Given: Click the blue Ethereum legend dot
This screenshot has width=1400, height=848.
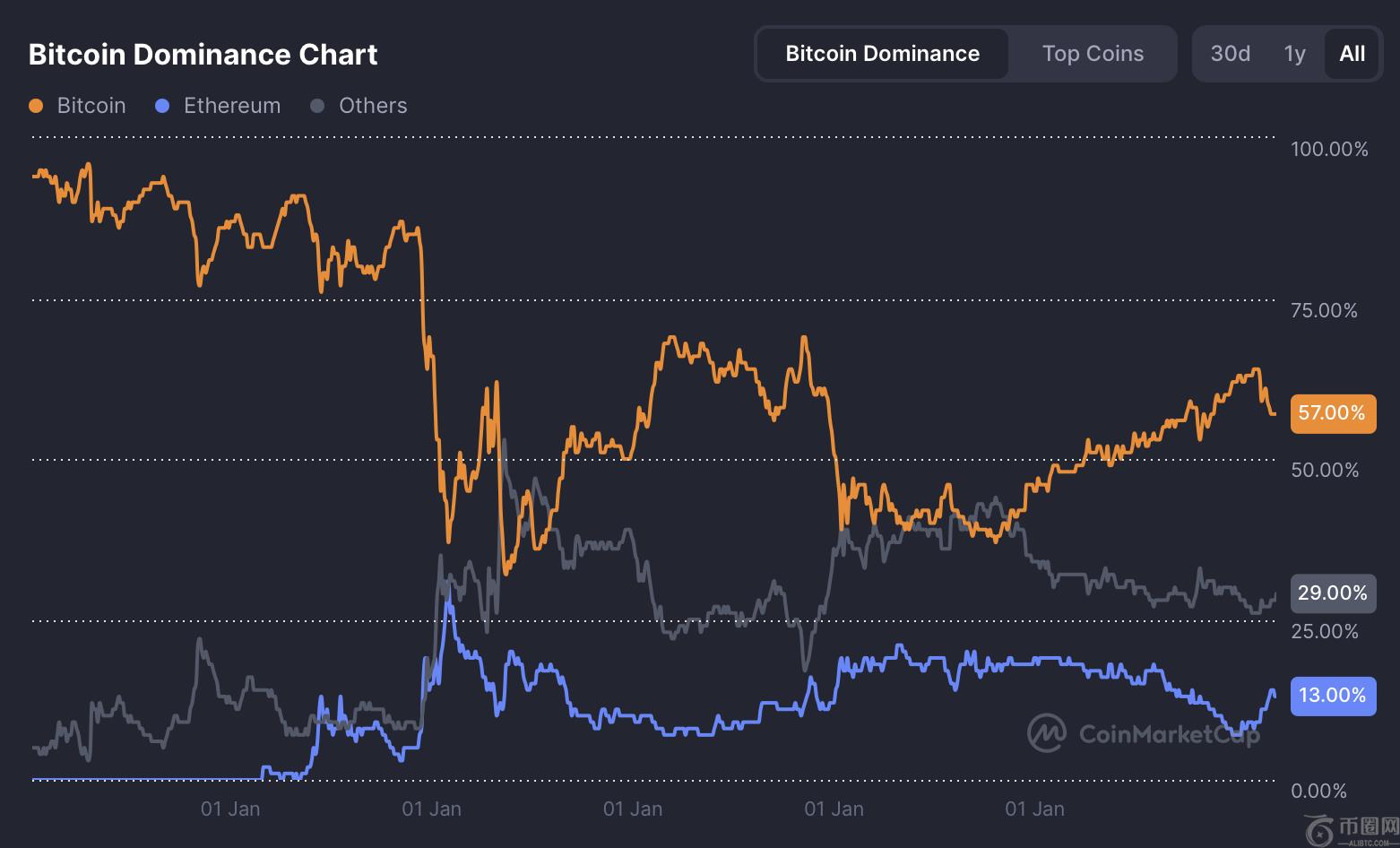Looking at the screenshot, I should pyautogui.click(x=162, y=106).
